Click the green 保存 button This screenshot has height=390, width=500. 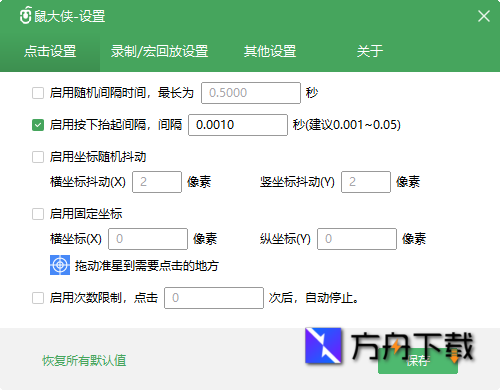point(418,361)
